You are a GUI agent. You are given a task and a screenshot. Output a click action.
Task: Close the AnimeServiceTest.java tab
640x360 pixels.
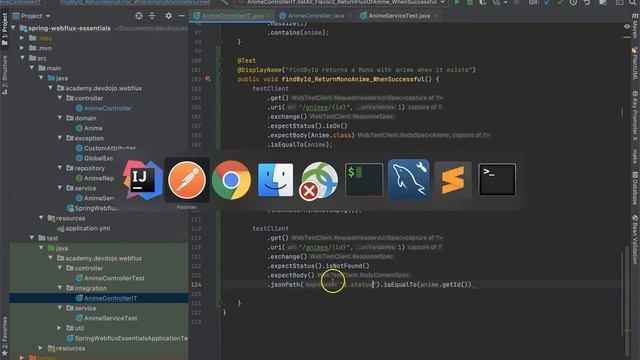coord(436,16)
